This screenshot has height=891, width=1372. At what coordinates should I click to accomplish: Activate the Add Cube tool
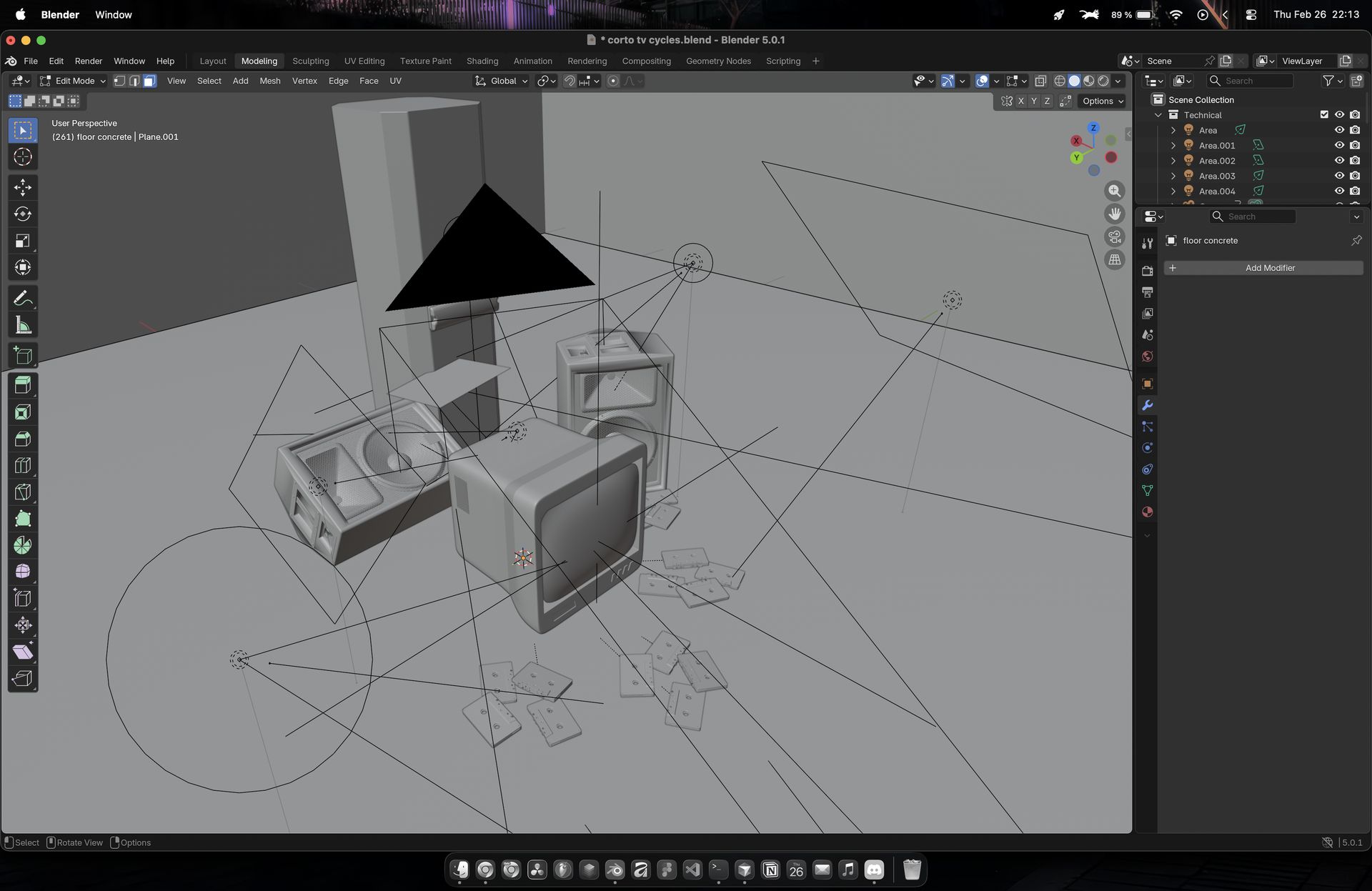click(x=22, y=356)
